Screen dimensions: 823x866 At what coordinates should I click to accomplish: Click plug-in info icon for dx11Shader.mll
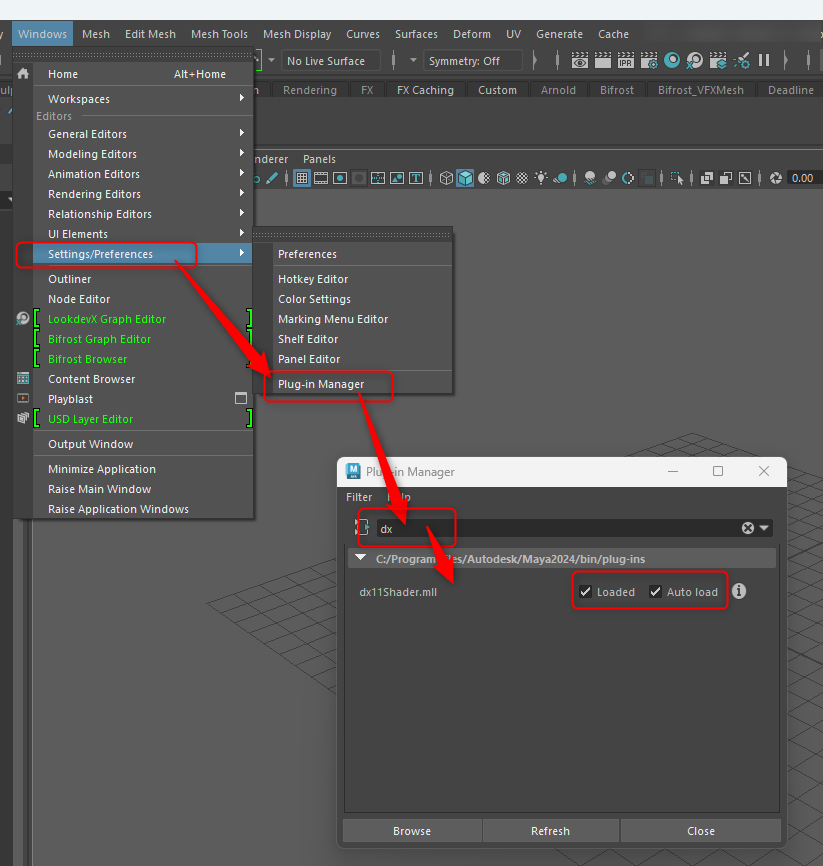(x=739, y=592)
